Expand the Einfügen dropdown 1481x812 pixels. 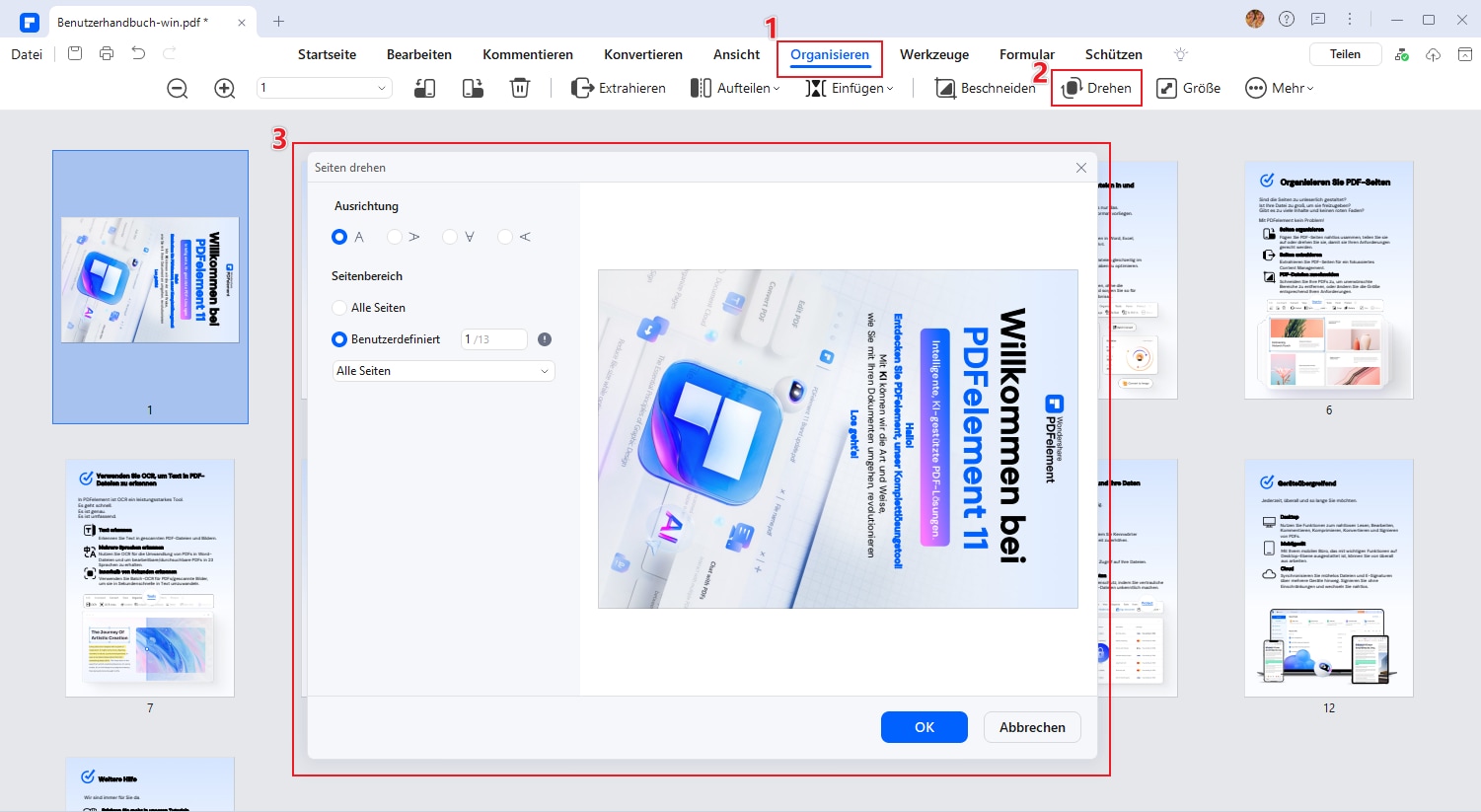[850, 89]
